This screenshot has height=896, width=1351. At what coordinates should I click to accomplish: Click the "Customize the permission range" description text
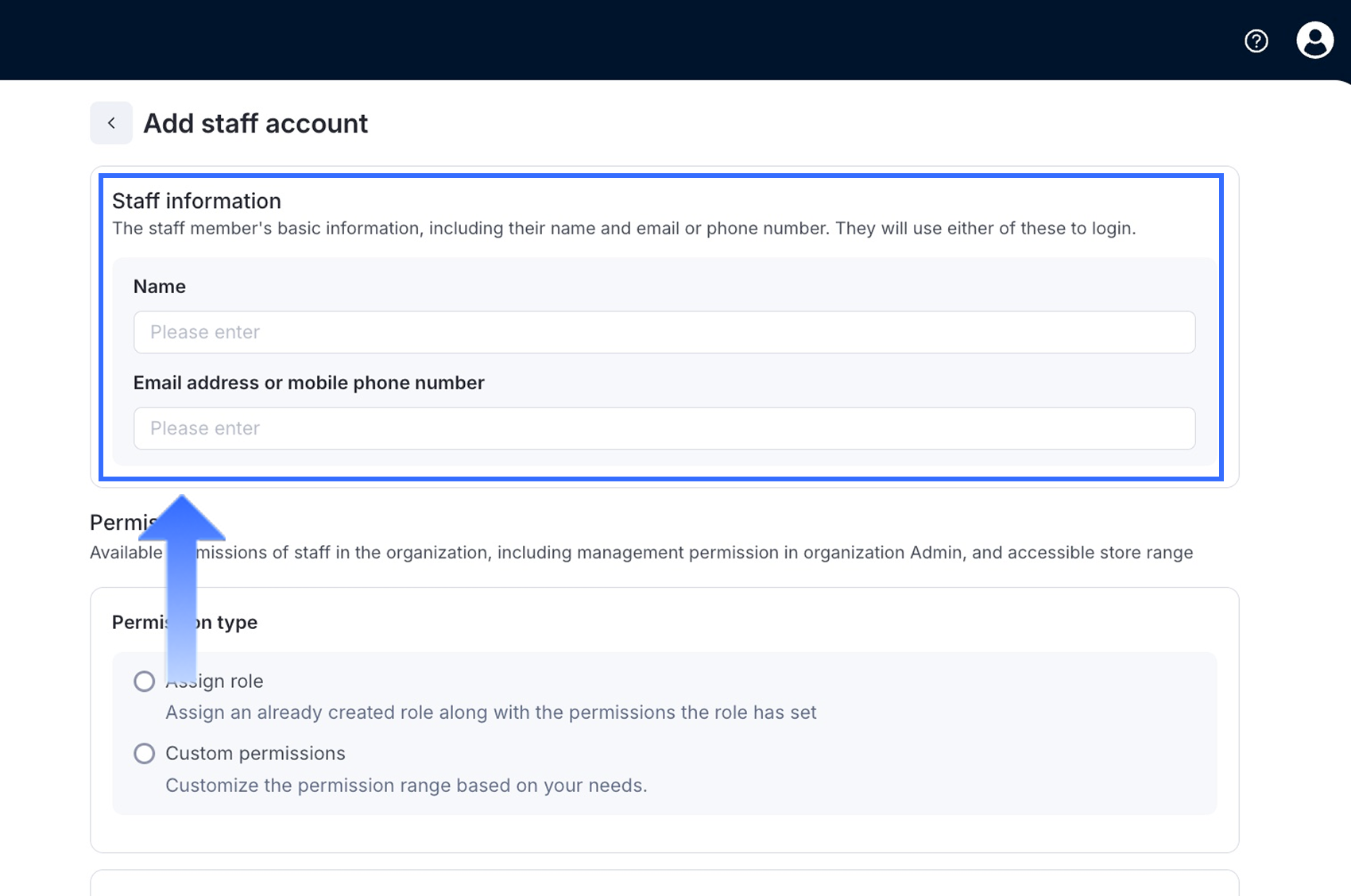(405, 786)
